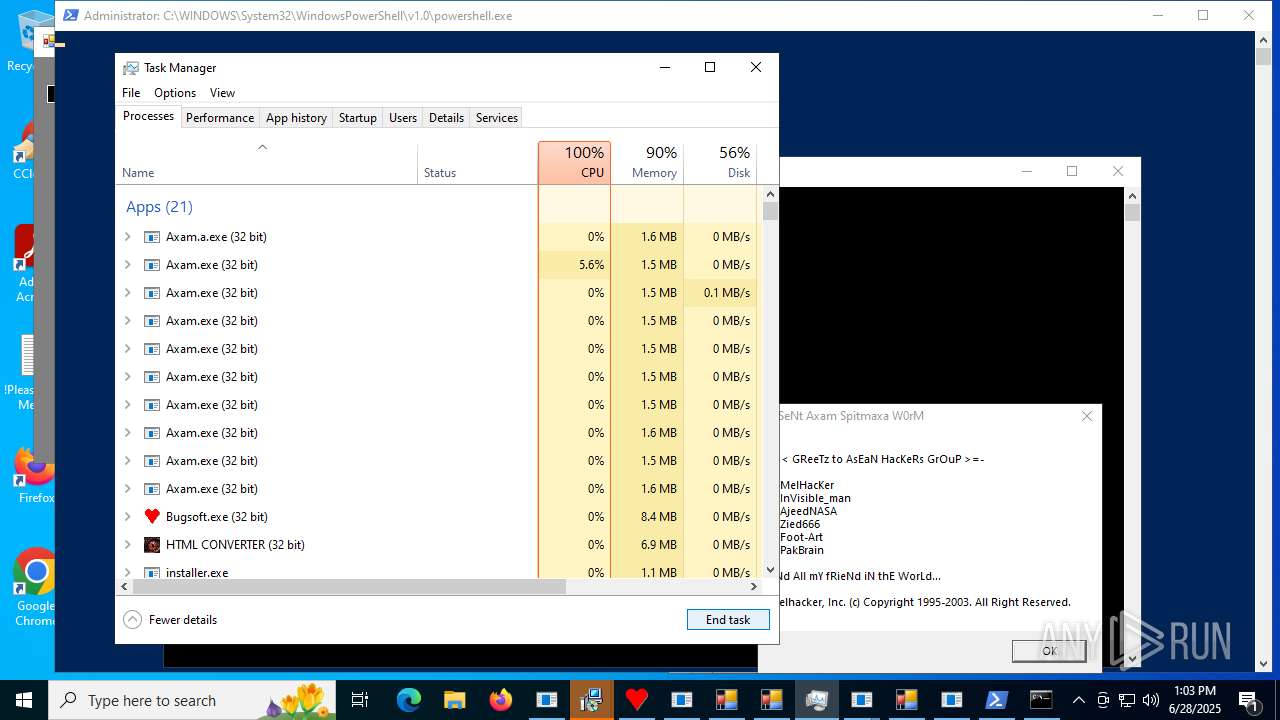
Task: Open the network icon in system tray
Action: (x=1127, y=700)
